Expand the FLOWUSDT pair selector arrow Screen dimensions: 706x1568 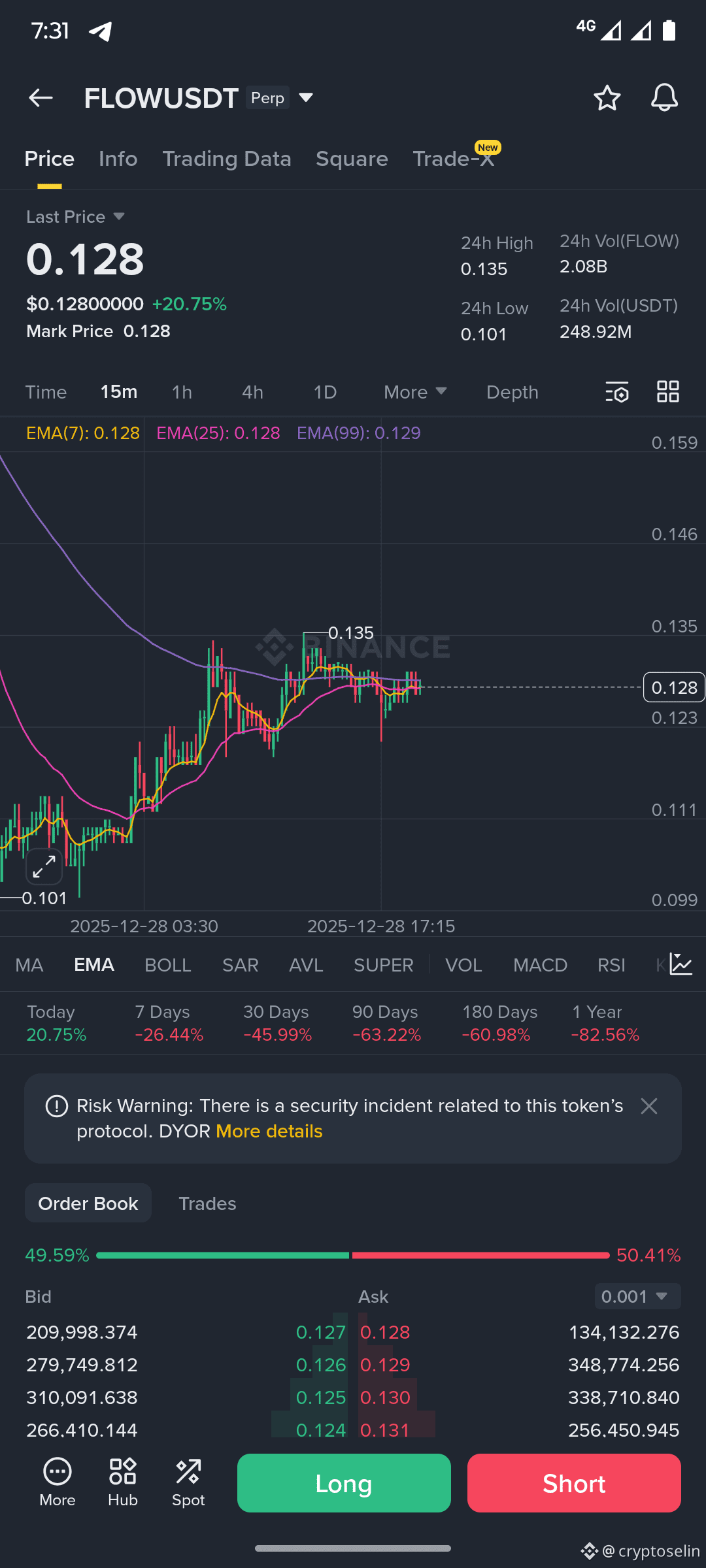click(306, 98)
